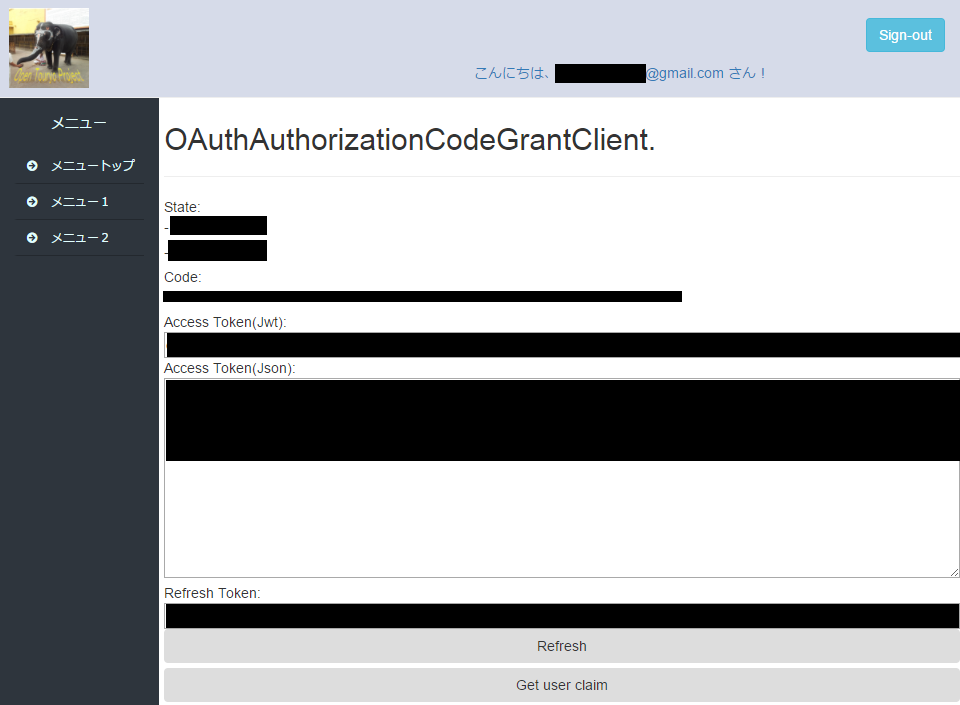The height and width of the screenshot is (705, 960).
Task: Click the redacted Refresh Token value
Action: coord(562,615)
